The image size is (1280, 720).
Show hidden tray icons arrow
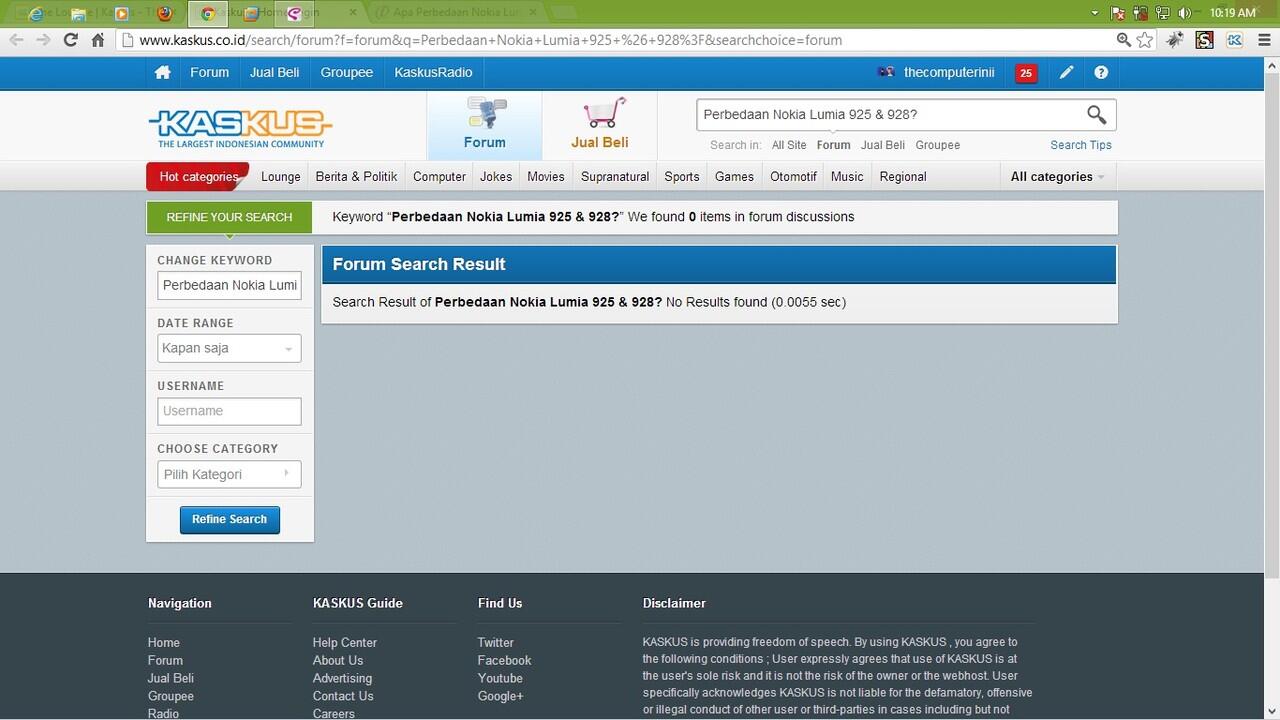[1095, 13]
